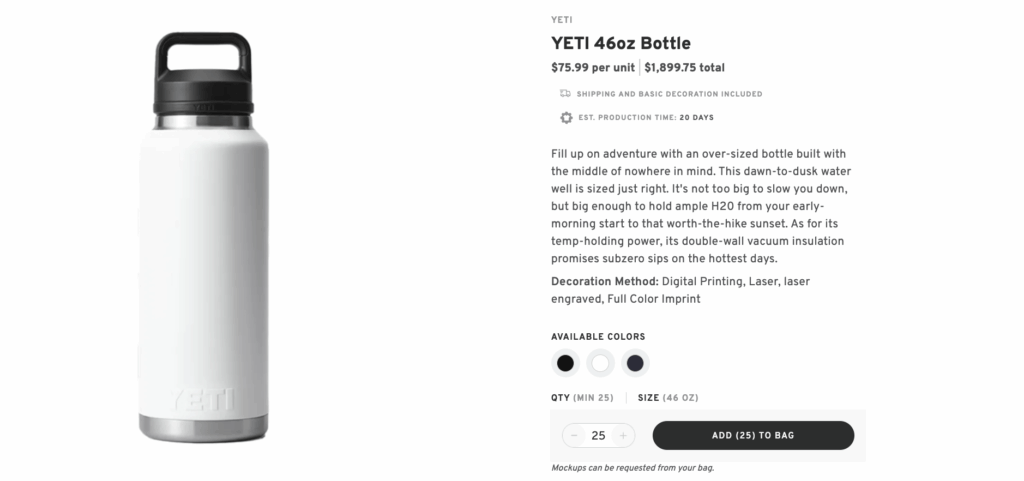Click the Qty (Min 25) label
This screenshot has width=1024, height=481.
pyautogui.click(x=582, y=398)
